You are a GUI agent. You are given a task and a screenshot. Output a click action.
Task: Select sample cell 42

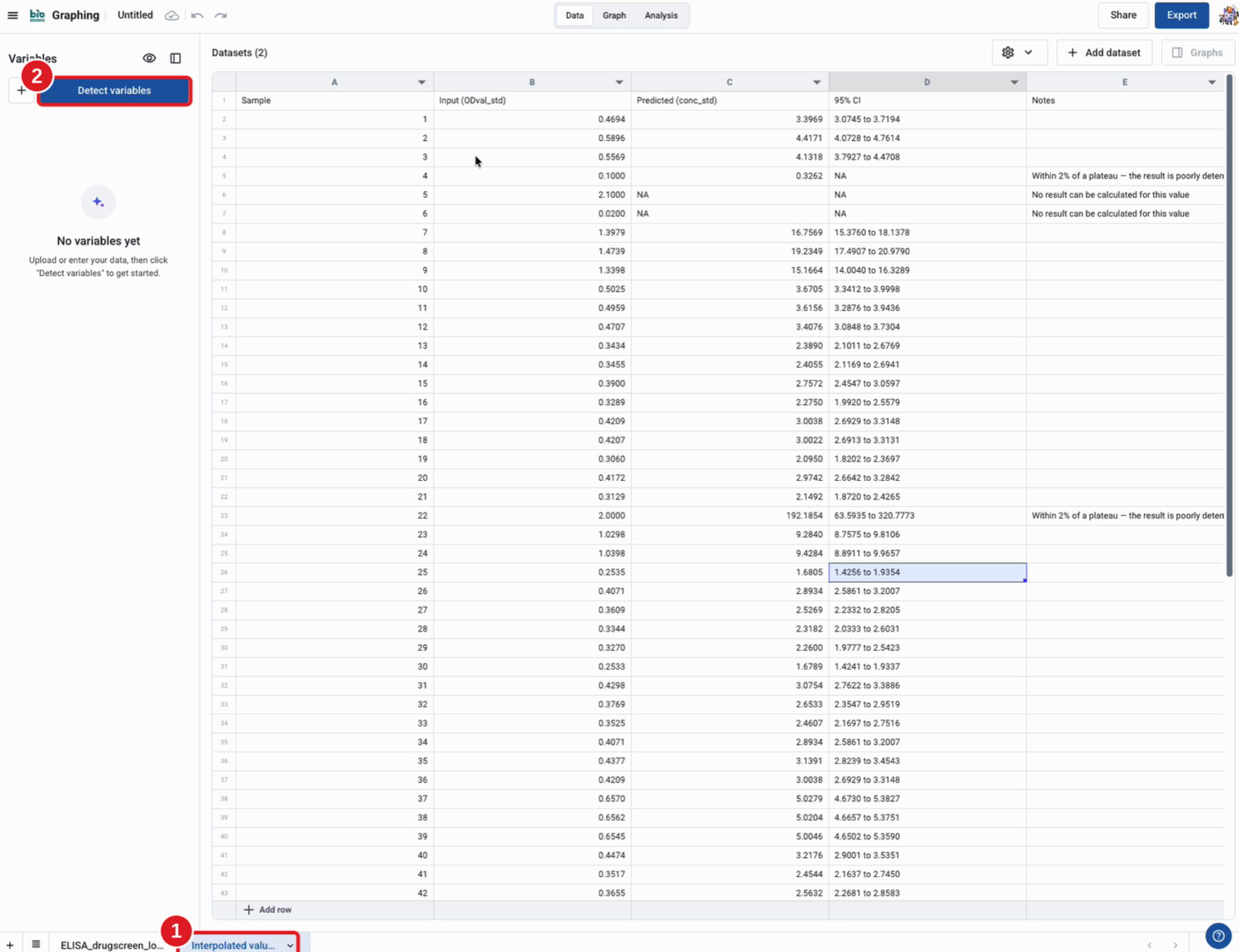click(x=334, y=892)
